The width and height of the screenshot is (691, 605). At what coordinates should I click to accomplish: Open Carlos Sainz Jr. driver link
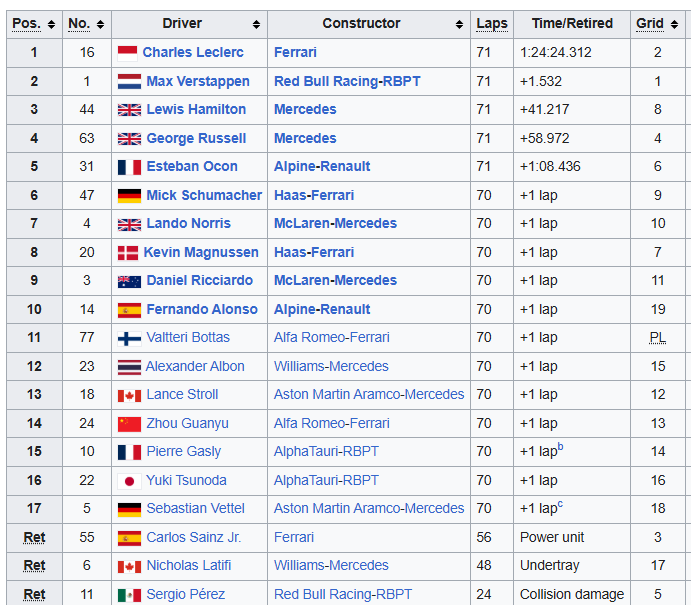coord(193,538)
